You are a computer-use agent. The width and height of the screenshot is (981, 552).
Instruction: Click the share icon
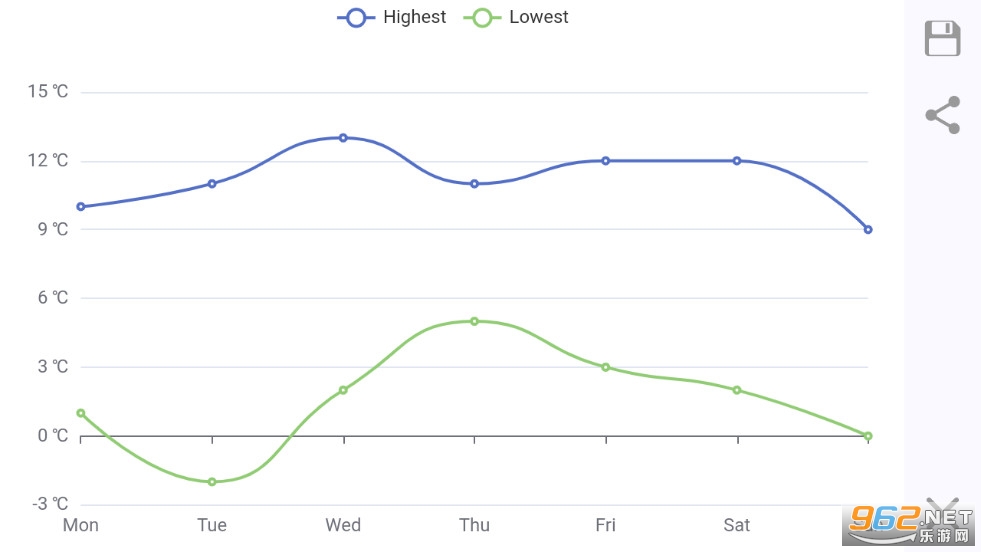[x=942, y=115]
